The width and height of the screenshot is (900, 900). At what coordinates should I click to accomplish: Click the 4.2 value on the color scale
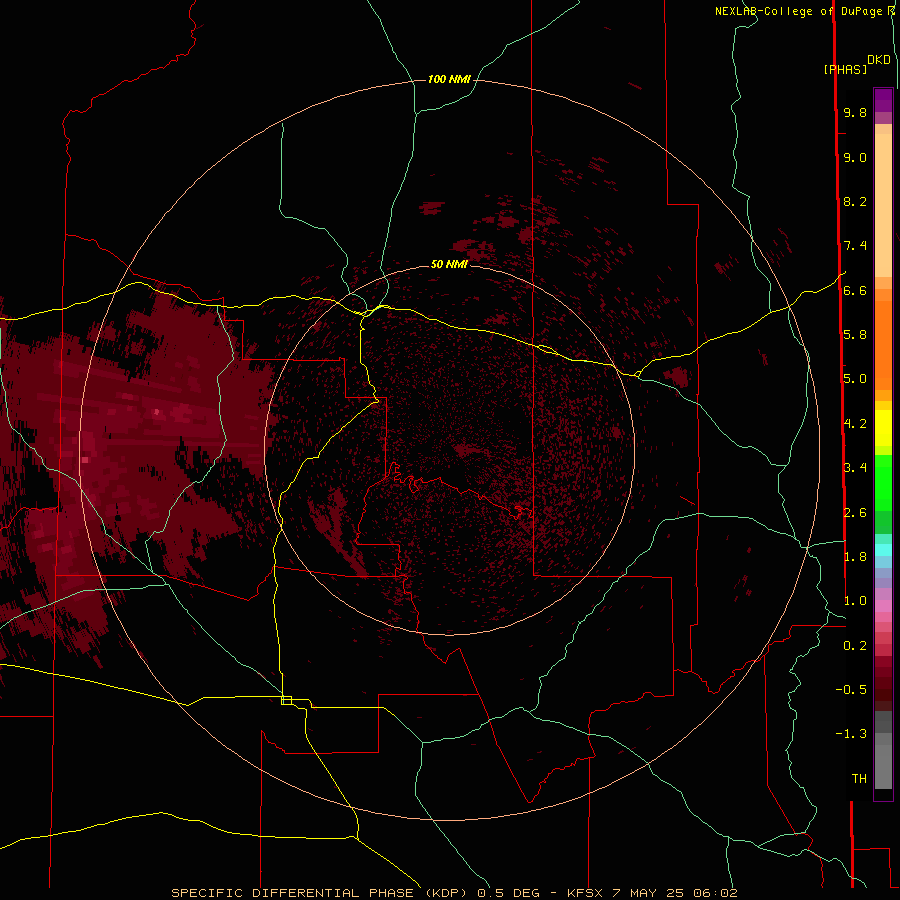(x=855, y=424)
